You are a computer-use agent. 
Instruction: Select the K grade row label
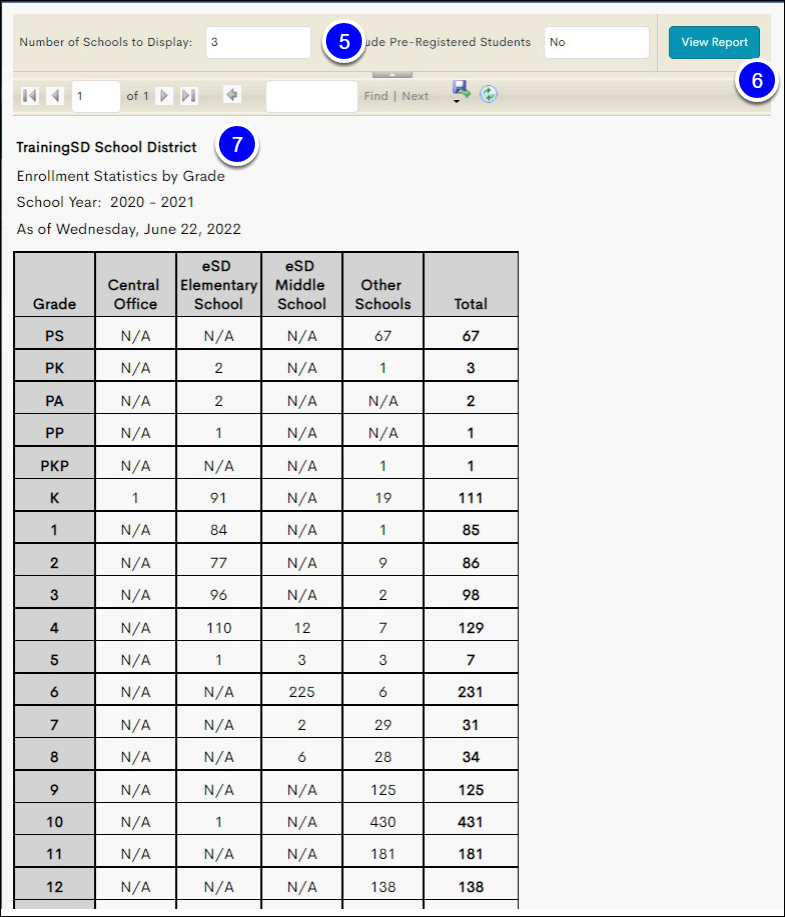(54, 498)
